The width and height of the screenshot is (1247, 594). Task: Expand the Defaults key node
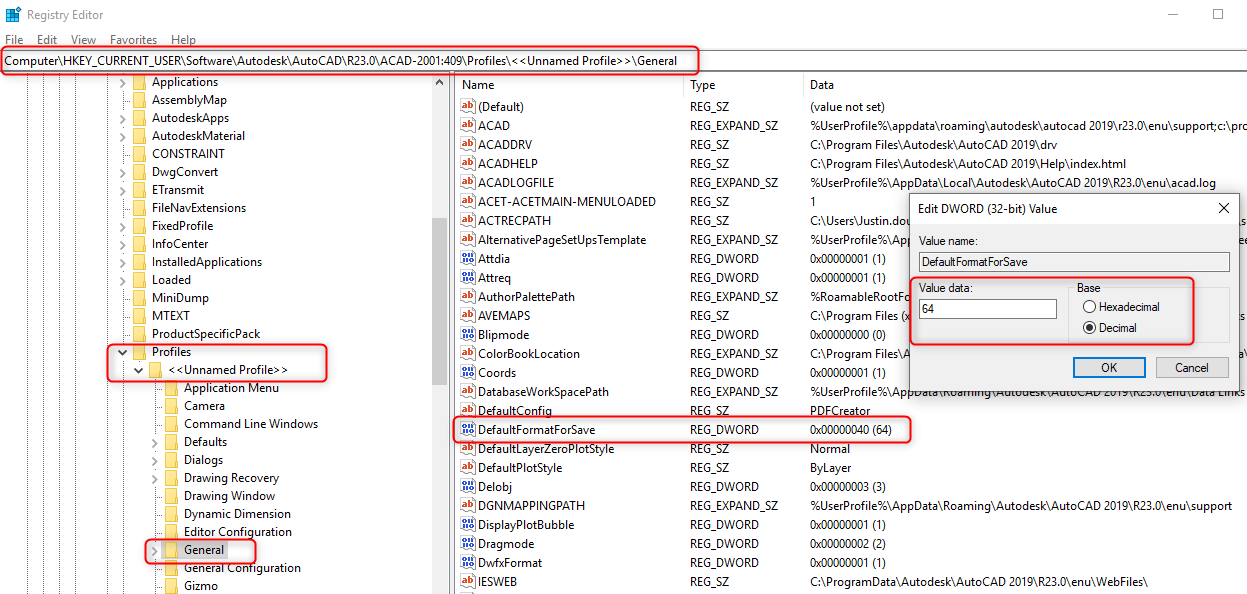point(154,442)
